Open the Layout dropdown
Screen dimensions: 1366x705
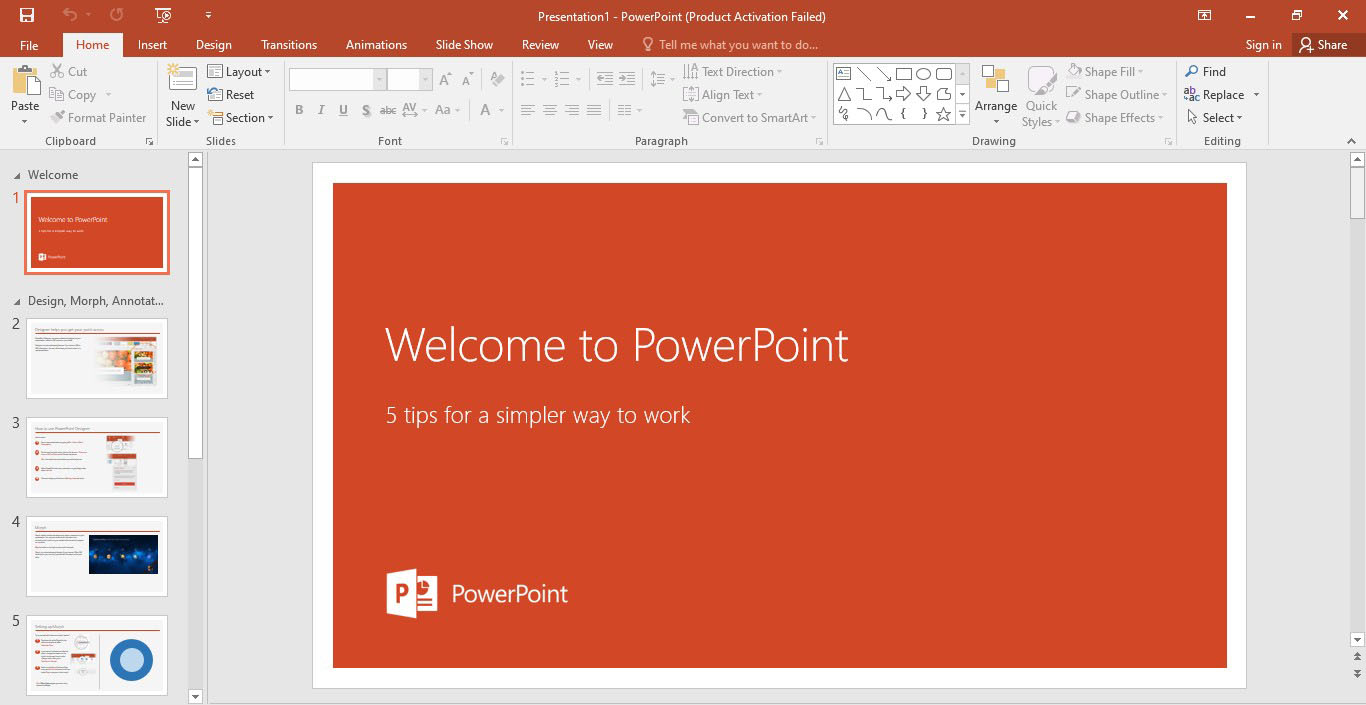point(239,72)
